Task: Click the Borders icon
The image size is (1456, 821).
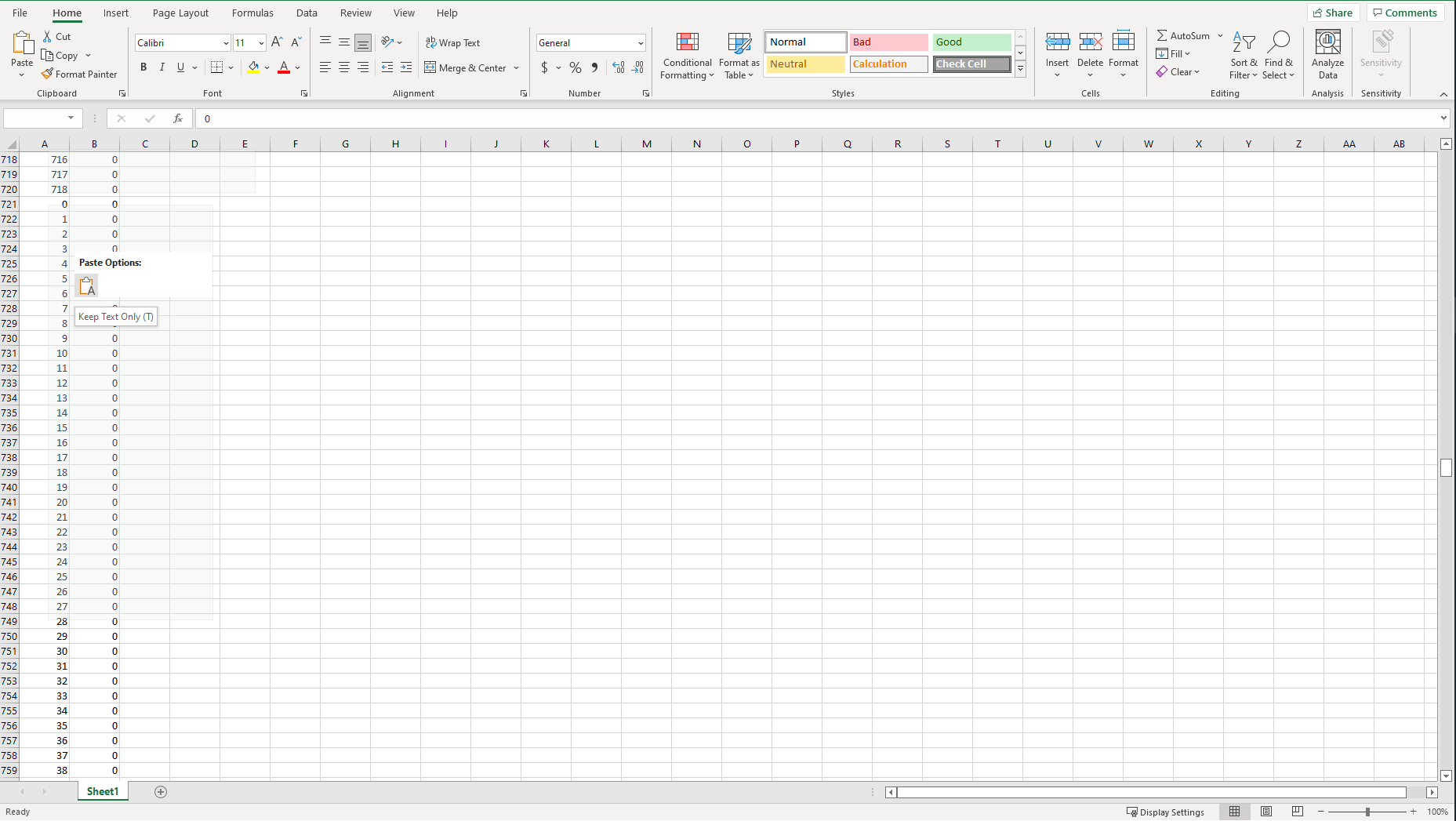Action: coord(217,67)
